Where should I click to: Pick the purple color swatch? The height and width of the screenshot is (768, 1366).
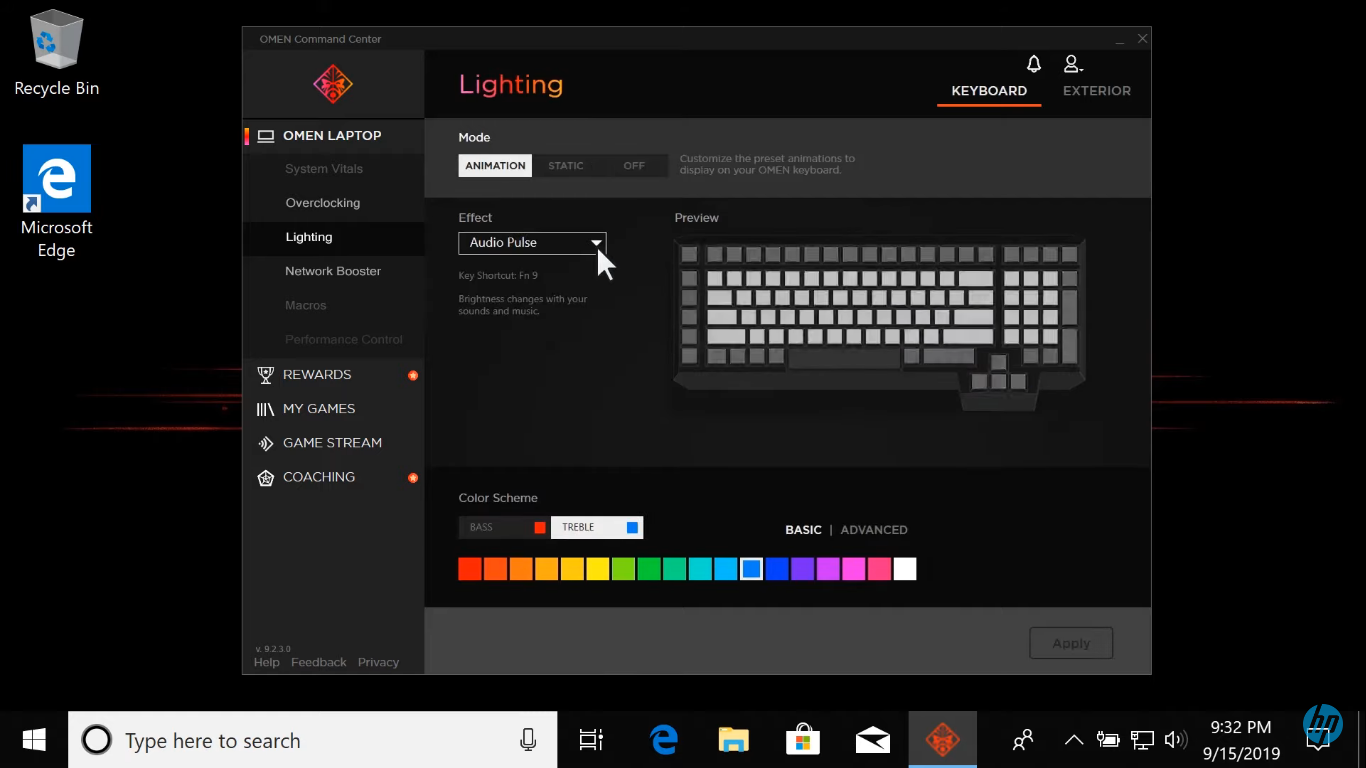click(x=803, y=569)
